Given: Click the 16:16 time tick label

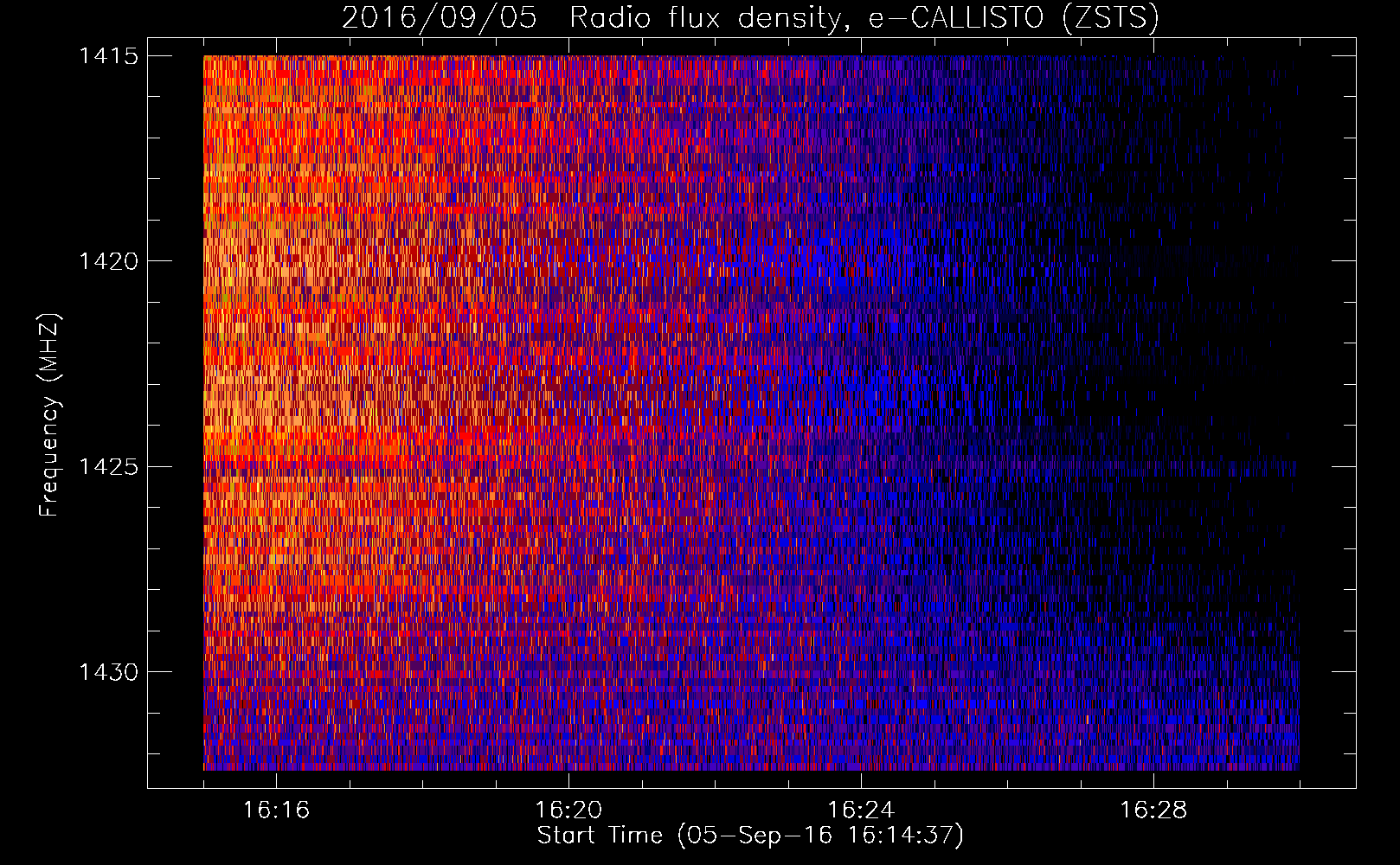Looking at the screenshot, I should tap(276, 811).
